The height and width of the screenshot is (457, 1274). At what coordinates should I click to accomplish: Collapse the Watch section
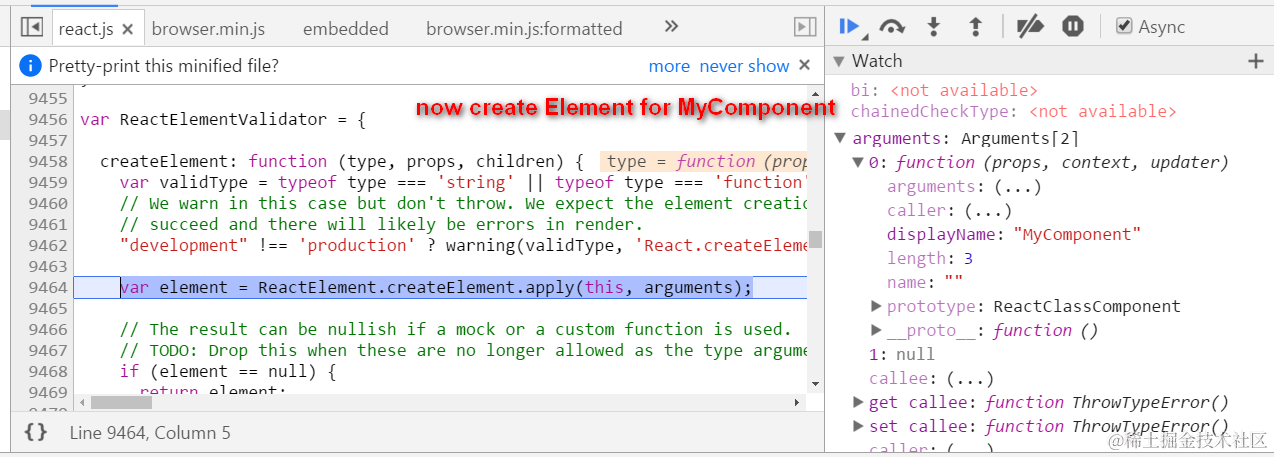(x=840, y=61)
